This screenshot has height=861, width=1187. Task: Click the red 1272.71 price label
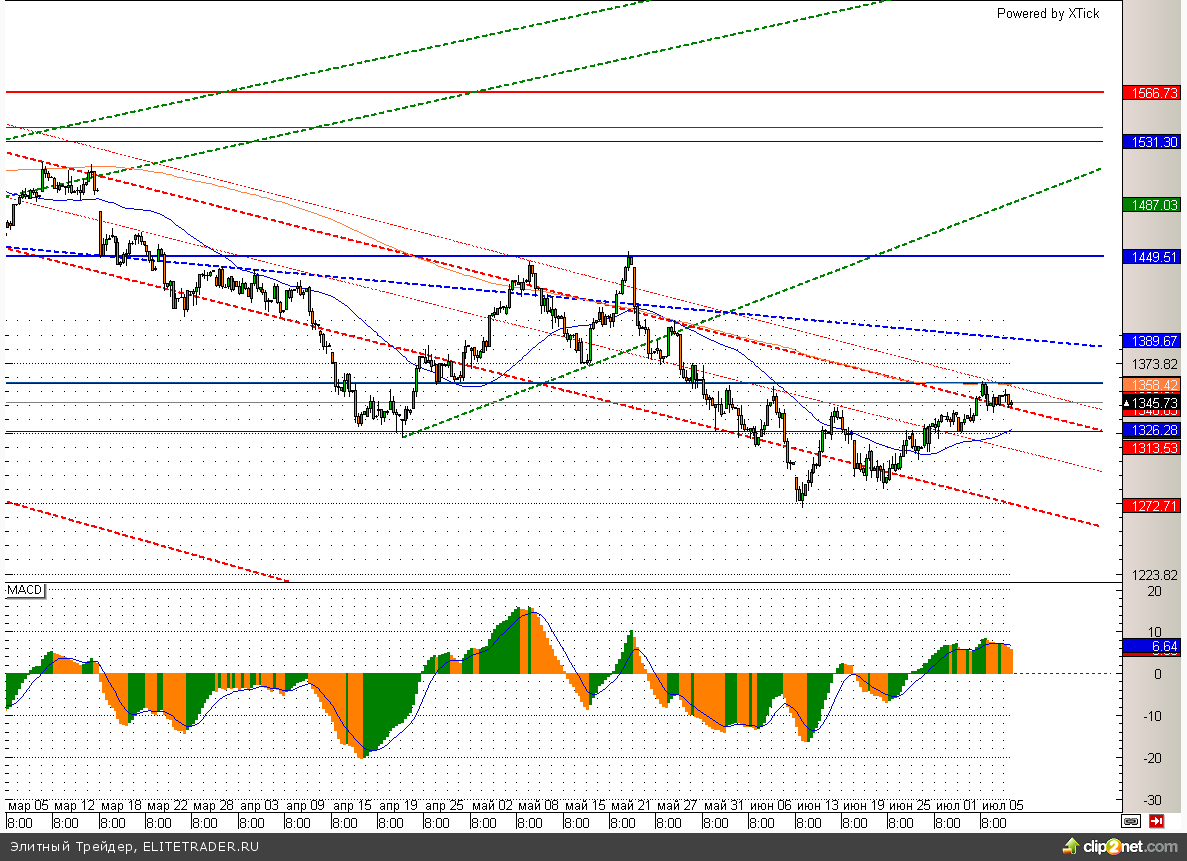click(1153, 506)
